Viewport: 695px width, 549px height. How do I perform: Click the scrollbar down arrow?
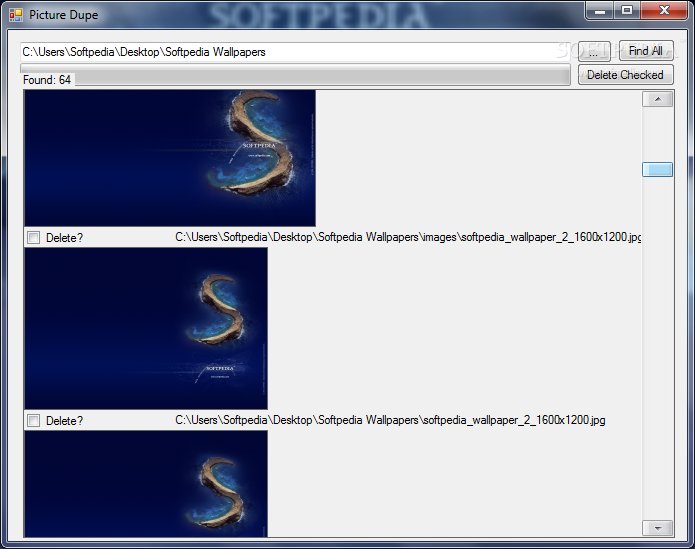(x=658, y=528)
